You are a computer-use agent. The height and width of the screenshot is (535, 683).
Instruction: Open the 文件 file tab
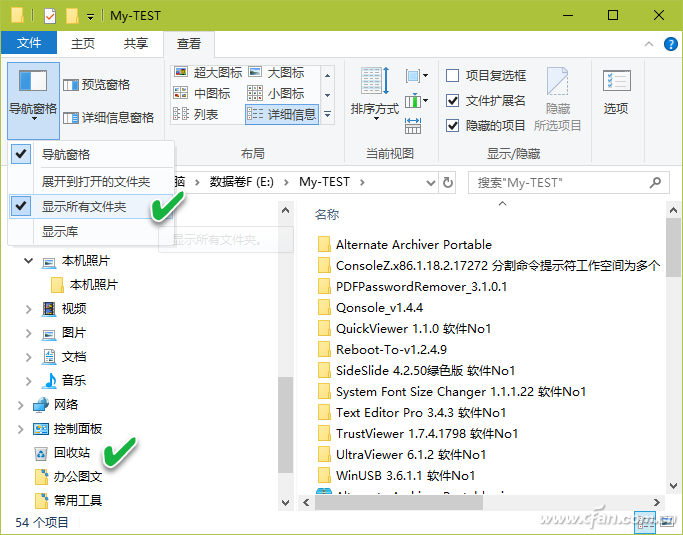click(29, 43)
